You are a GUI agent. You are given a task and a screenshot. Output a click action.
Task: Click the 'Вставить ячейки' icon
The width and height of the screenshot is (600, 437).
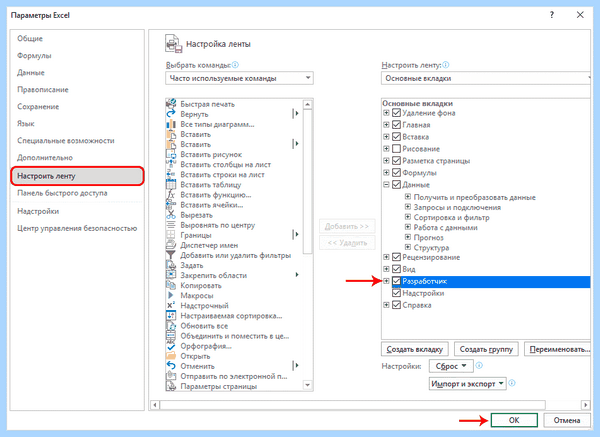[171, 205]
